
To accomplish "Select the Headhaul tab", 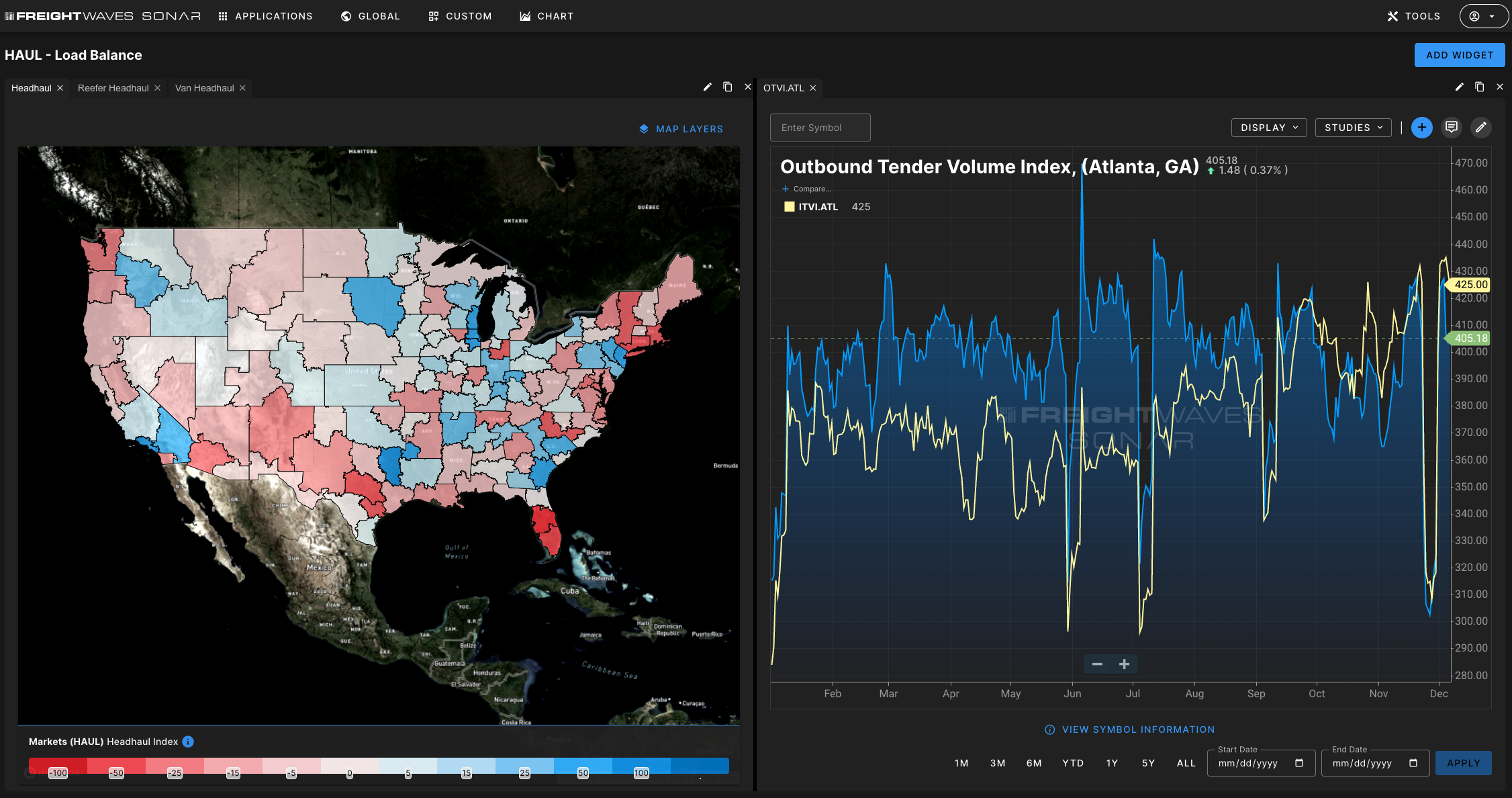I will 32,88.
